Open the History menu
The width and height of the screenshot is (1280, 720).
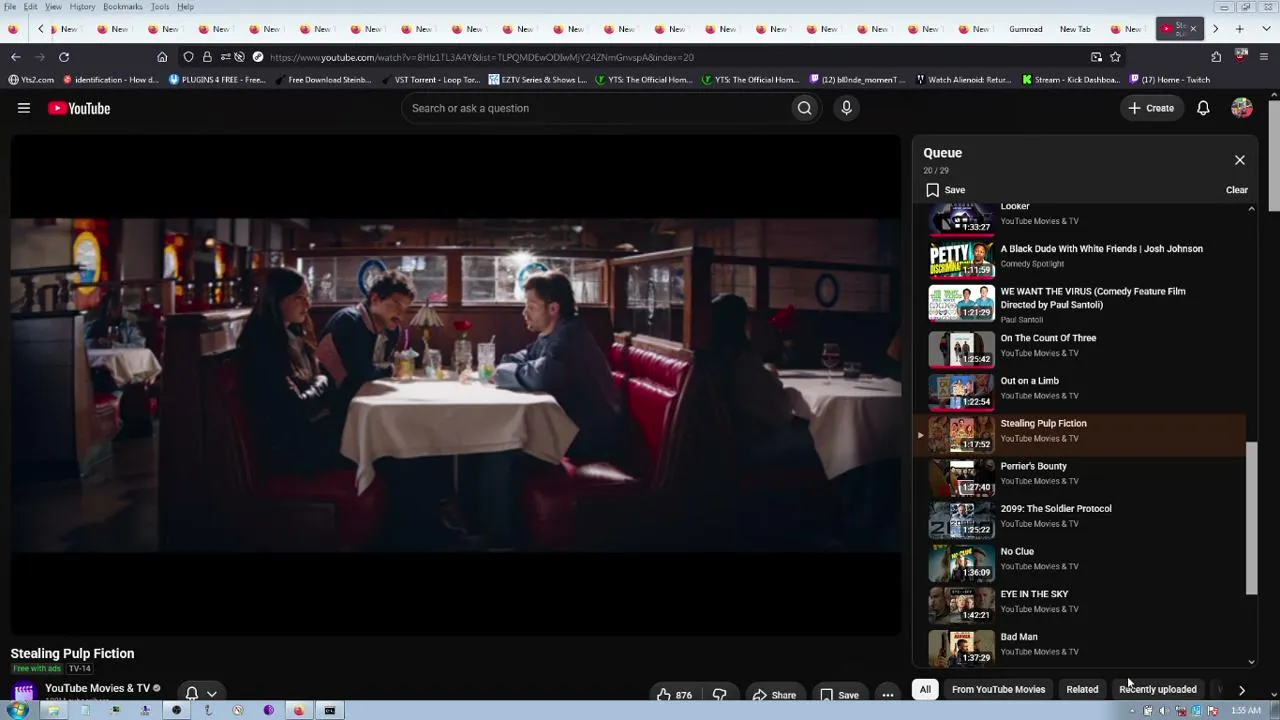82,7
